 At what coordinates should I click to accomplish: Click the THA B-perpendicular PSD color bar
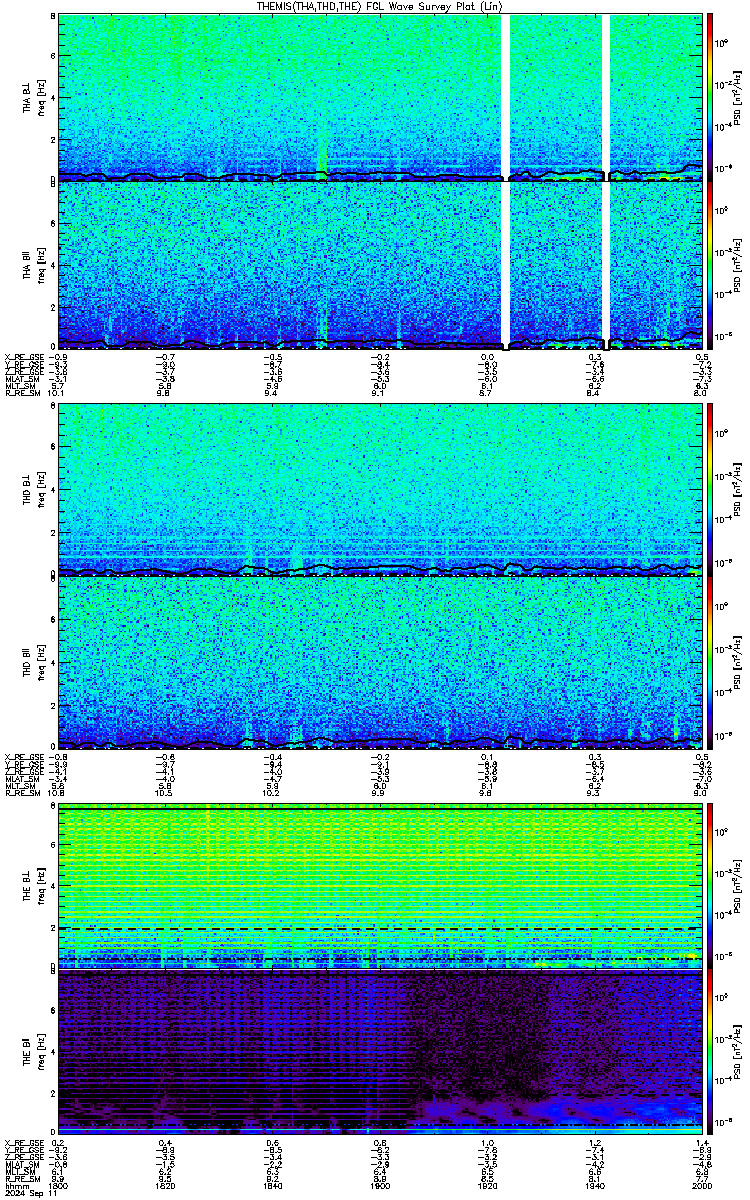click(710, 96)
